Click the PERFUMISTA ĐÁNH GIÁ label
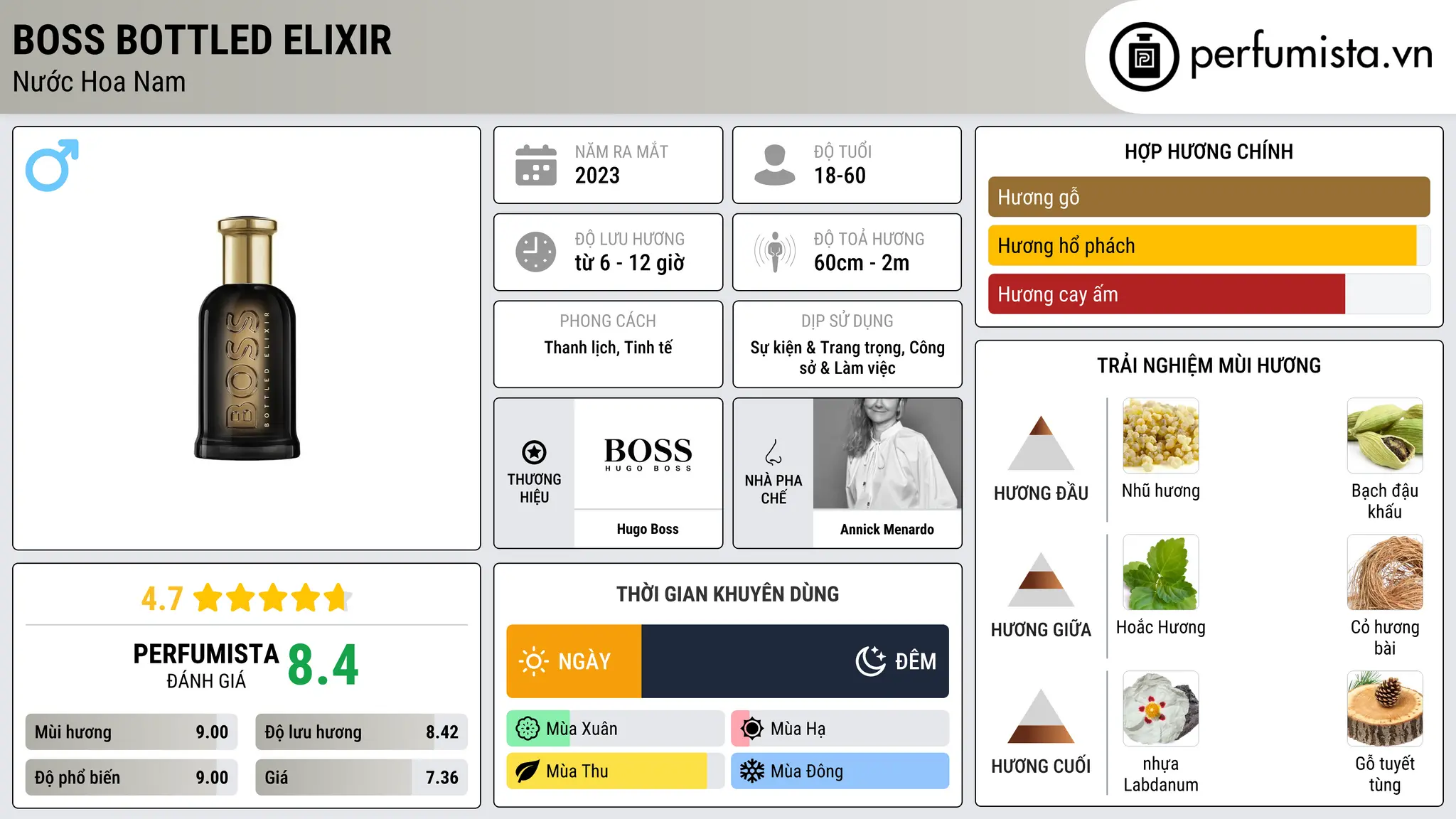Image resolution: width=1456 pixels, height=819 pixels. point(206,665)
